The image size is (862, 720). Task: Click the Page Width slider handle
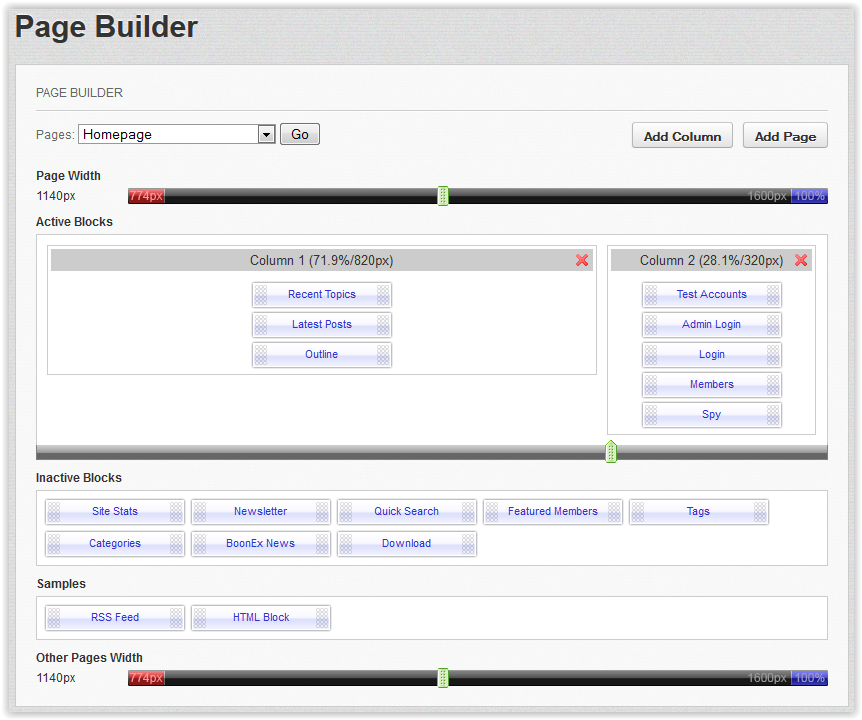pos(443,196)
